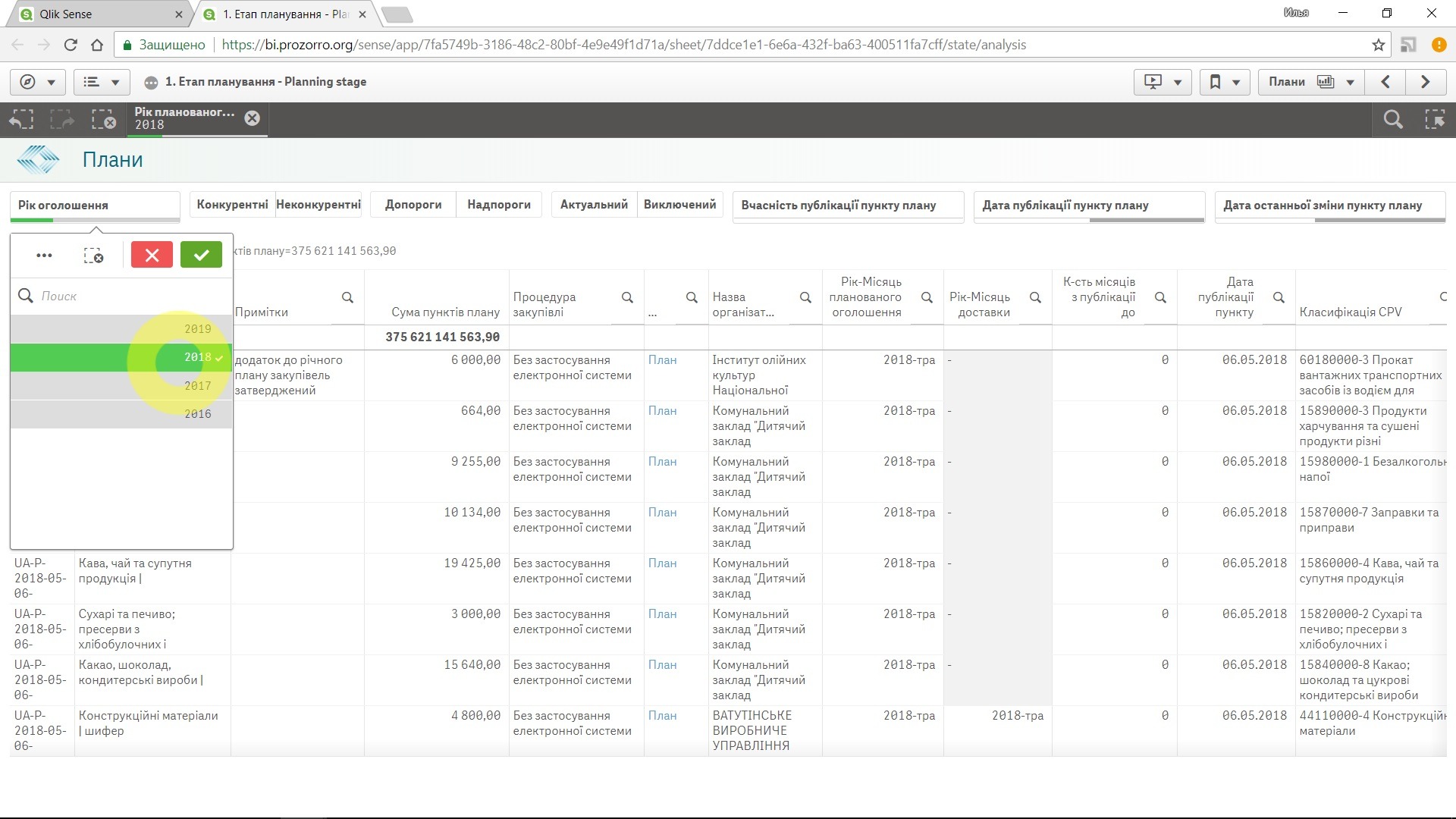
Task: Cancel selection with red X button
Action: (x=152, y=255)
